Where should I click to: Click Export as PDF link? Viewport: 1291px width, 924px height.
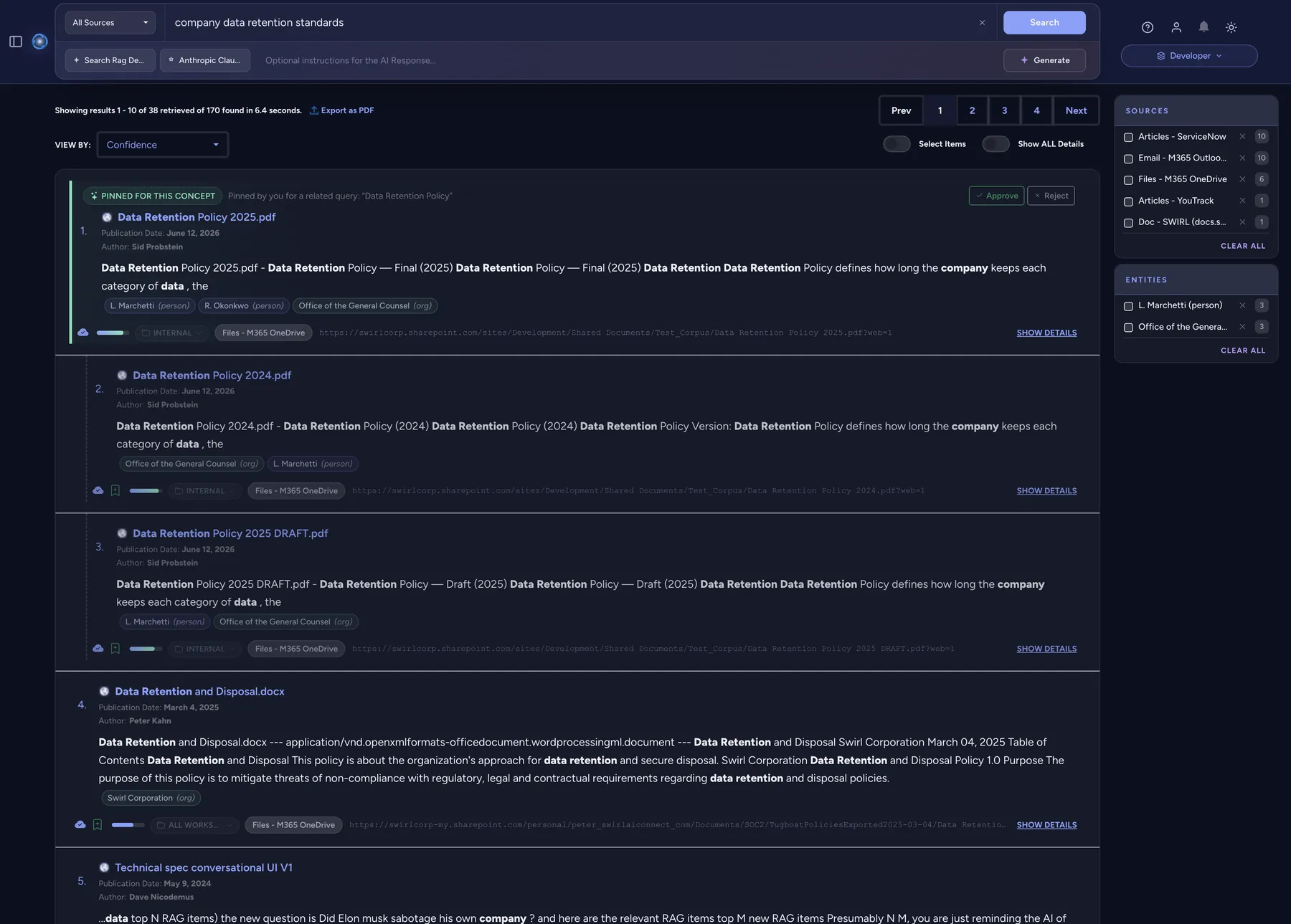pyautogui.click(x=341, y=110)
